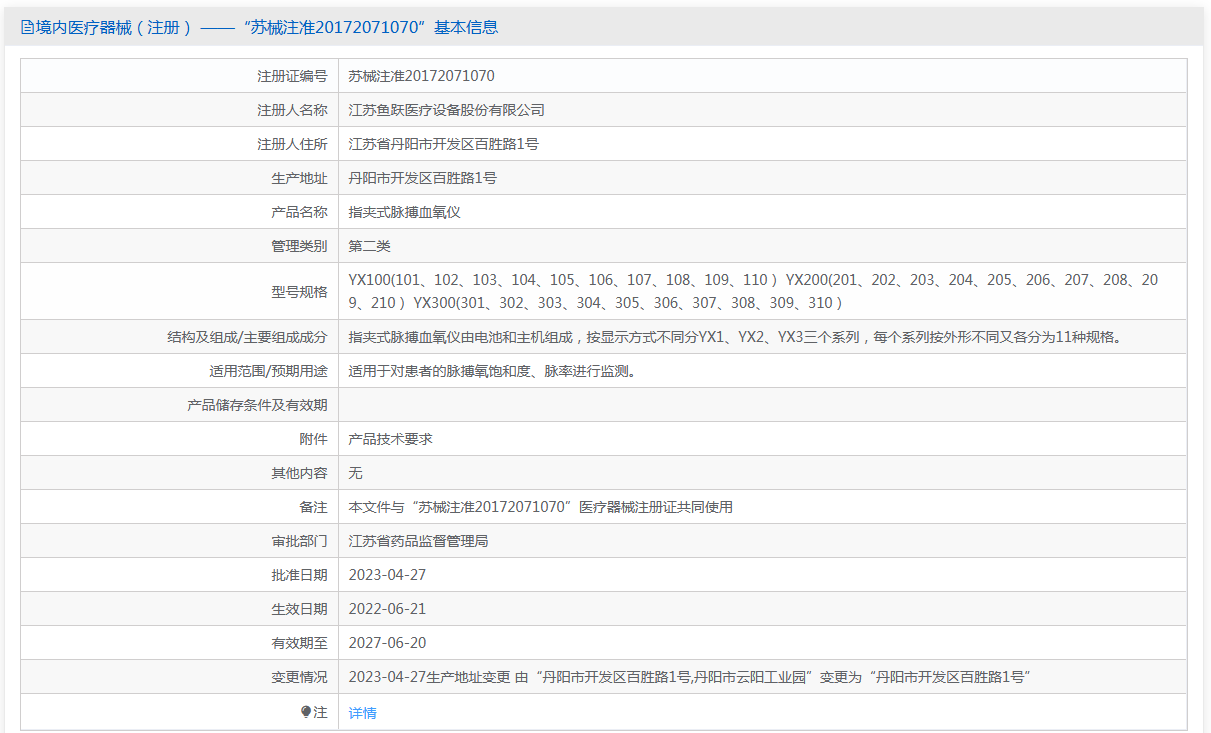Click the 管理类别 label
The height and width of the screenshot is (733, 1211).
(299, 246)
